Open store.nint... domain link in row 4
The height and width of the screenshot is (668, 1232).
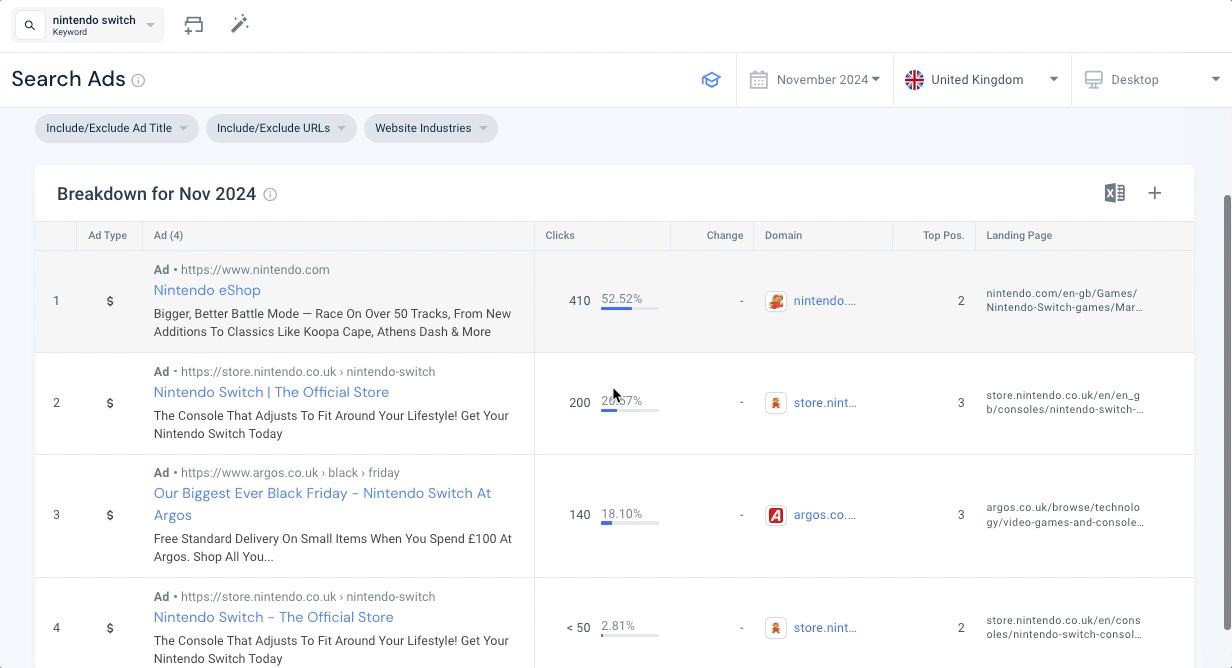pos(825,628)
